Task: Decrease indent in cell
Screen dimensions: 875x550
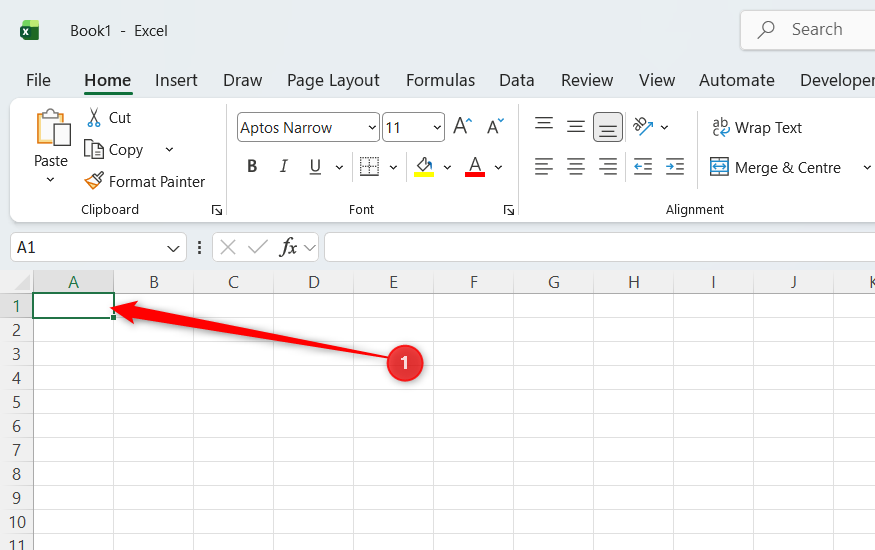Action: coord(642,166)
